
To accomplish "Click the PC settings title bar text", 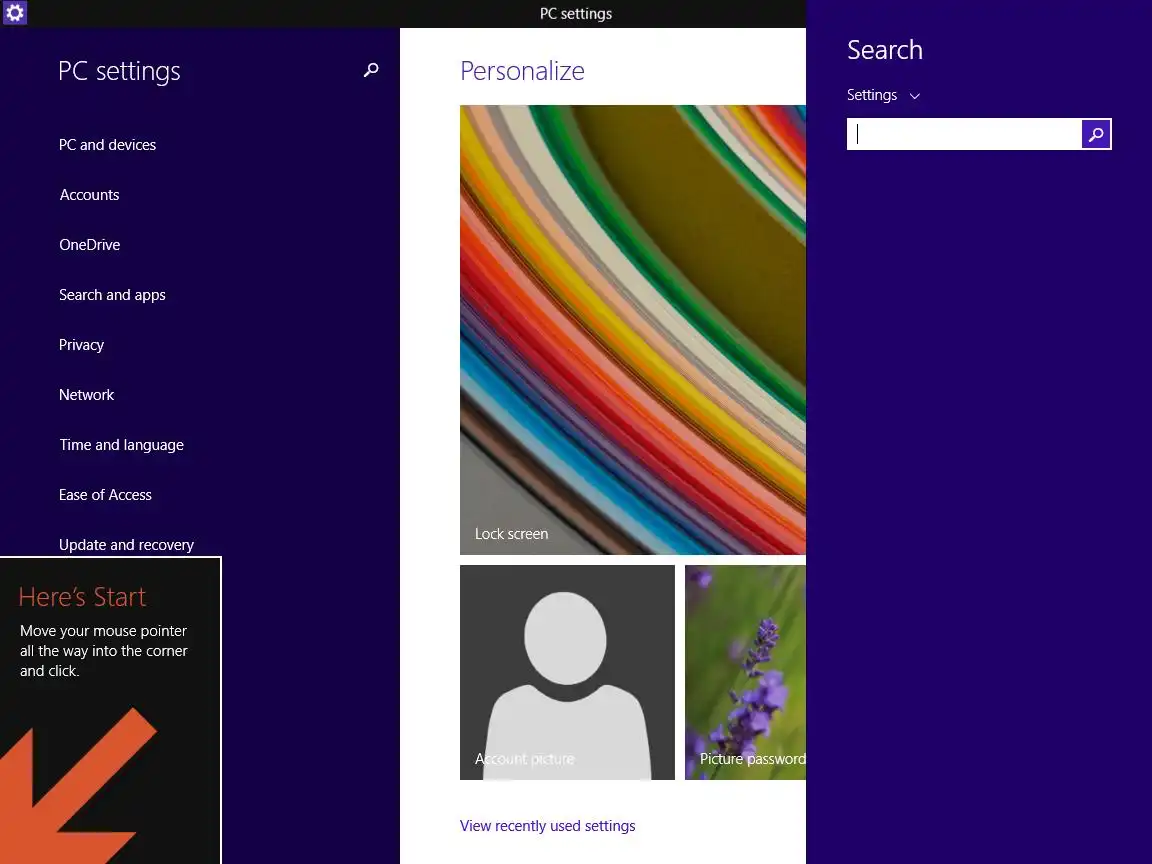I will coord(576,13).
